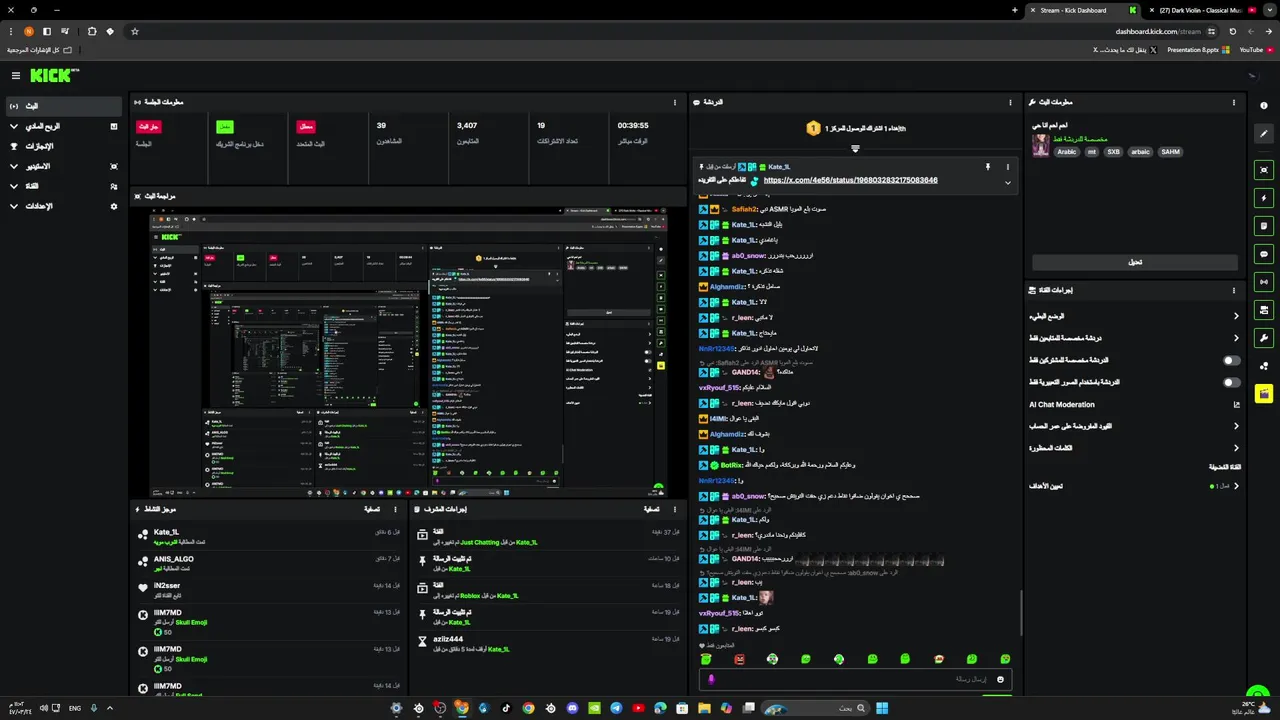Click the Windows Start button in taskbar
This screenshot has width=1280, height=720.
[882, 708]
